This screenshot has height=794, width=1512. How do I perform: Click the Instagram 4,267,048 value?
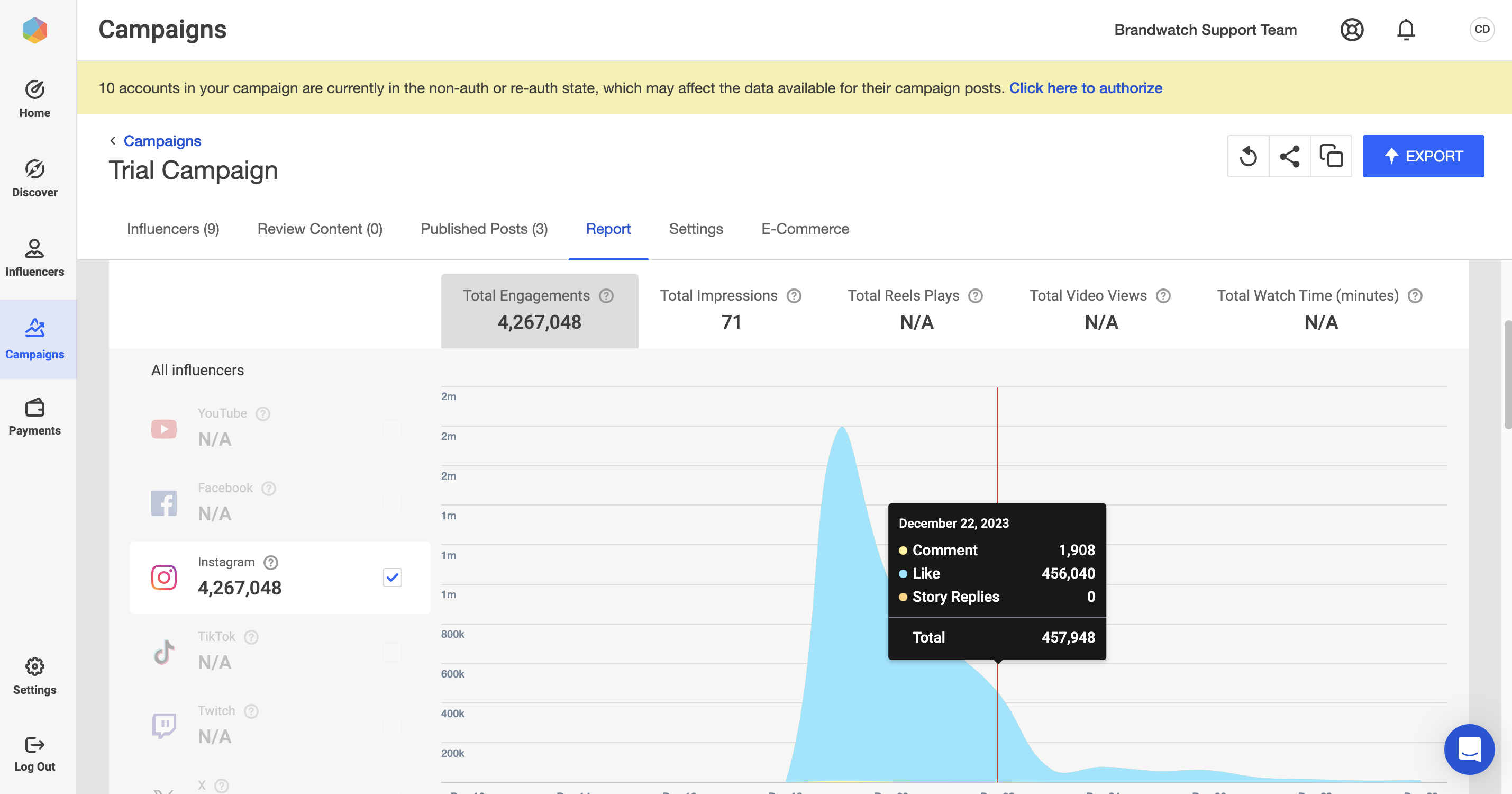(x=240, y=588)
